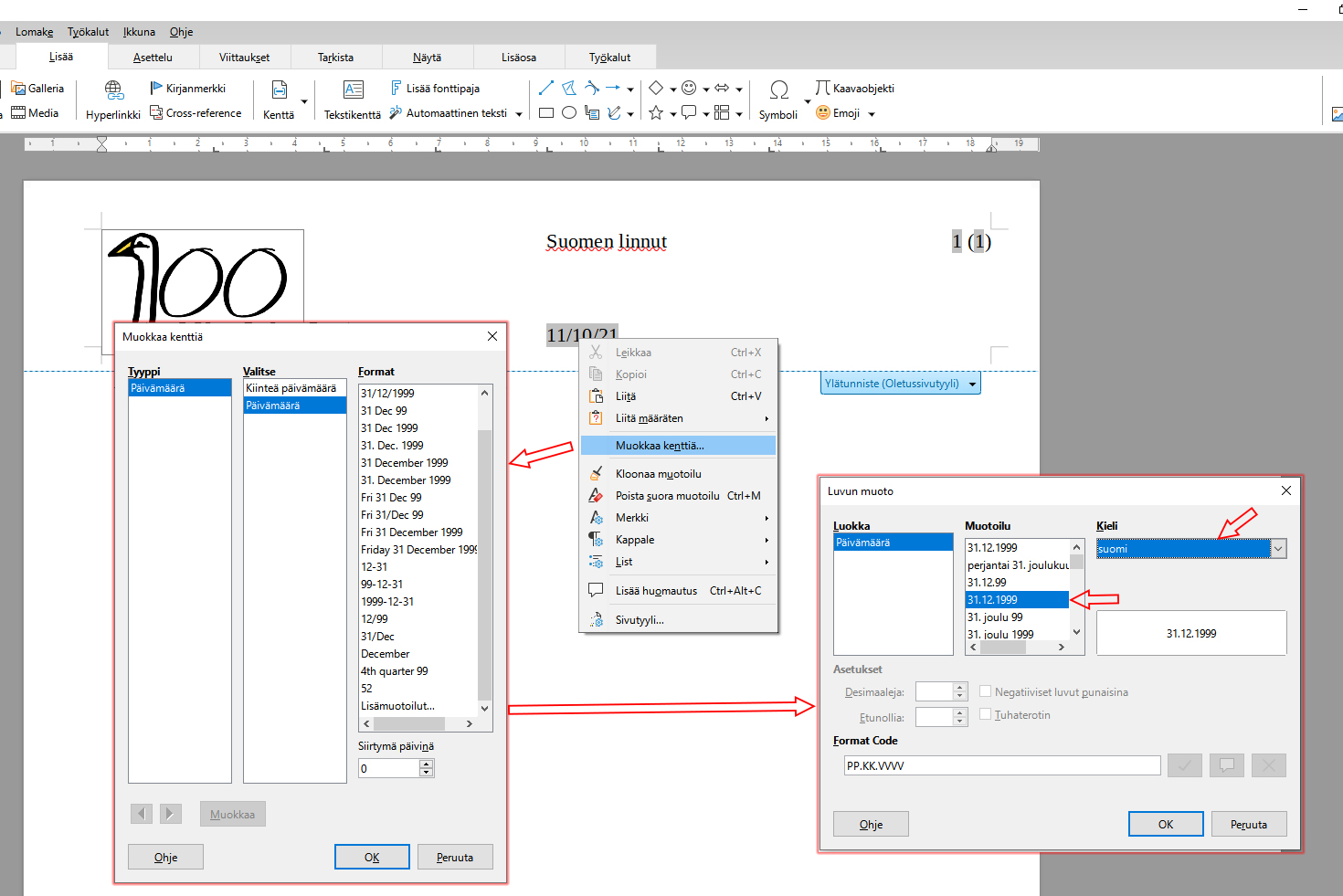This screenshot has width=1343, height=896.
Task: Expand the Kieli suomi dropdown
Action: point(1278,549)
